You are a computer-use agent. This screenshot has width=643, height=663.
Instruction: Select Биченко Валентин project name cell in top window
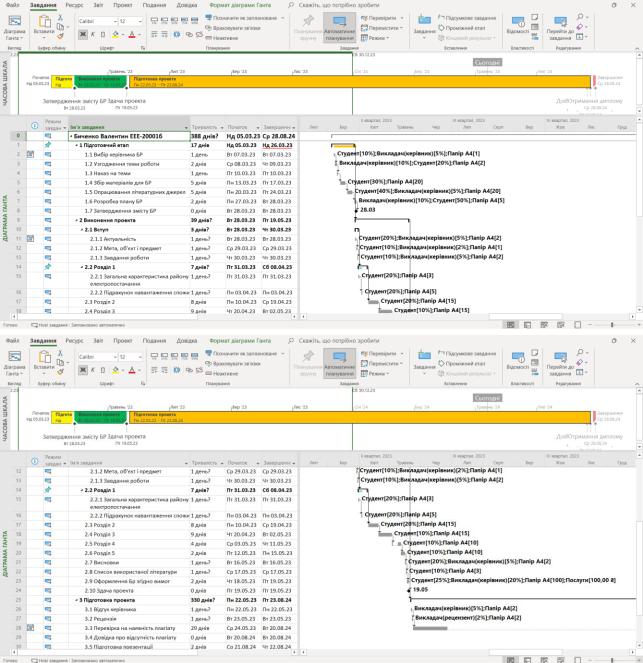[x=129, y=136]
